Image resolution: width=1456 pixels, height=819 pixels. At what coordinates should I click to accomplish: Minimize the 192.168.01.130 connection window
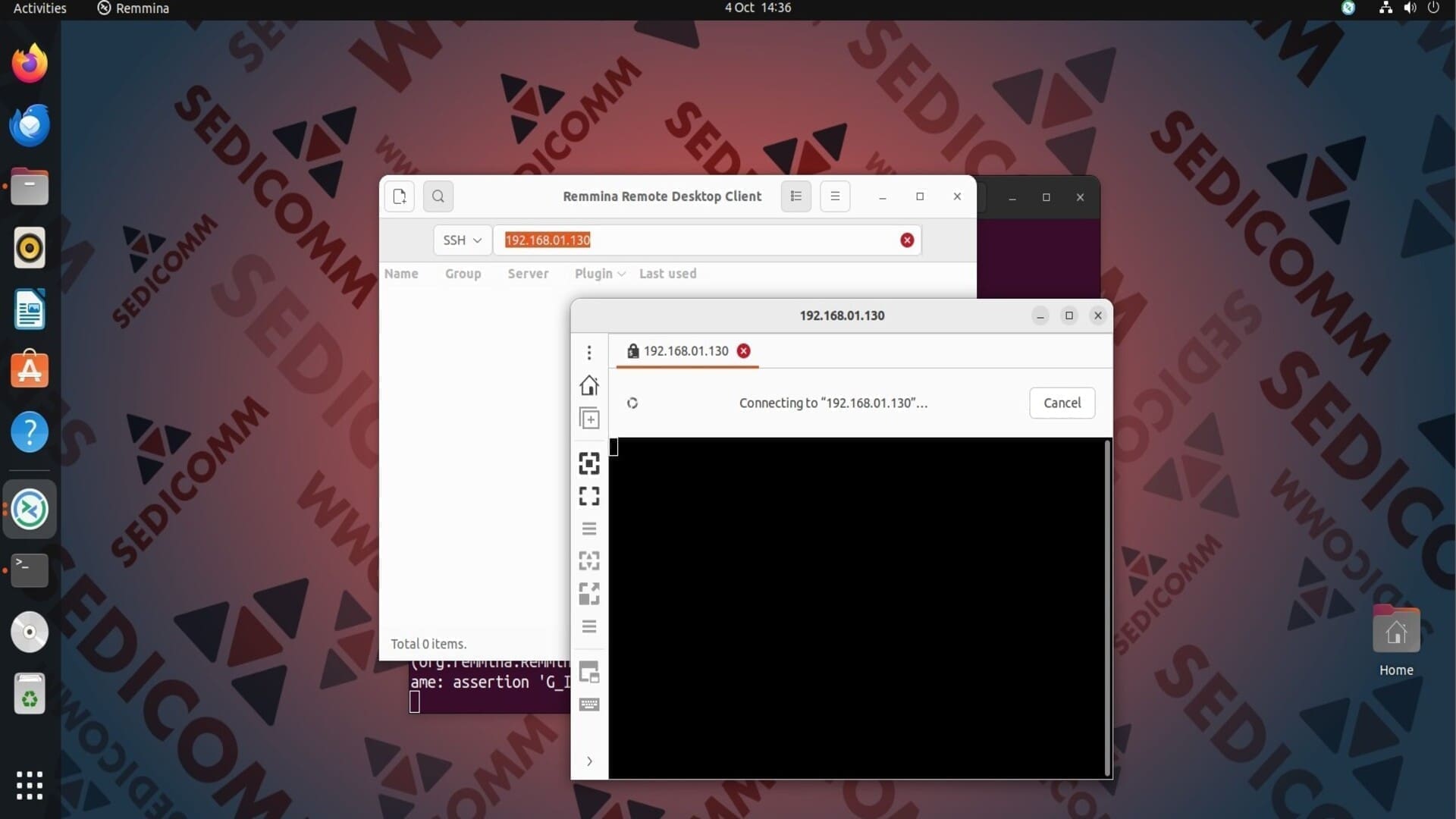1040,315
